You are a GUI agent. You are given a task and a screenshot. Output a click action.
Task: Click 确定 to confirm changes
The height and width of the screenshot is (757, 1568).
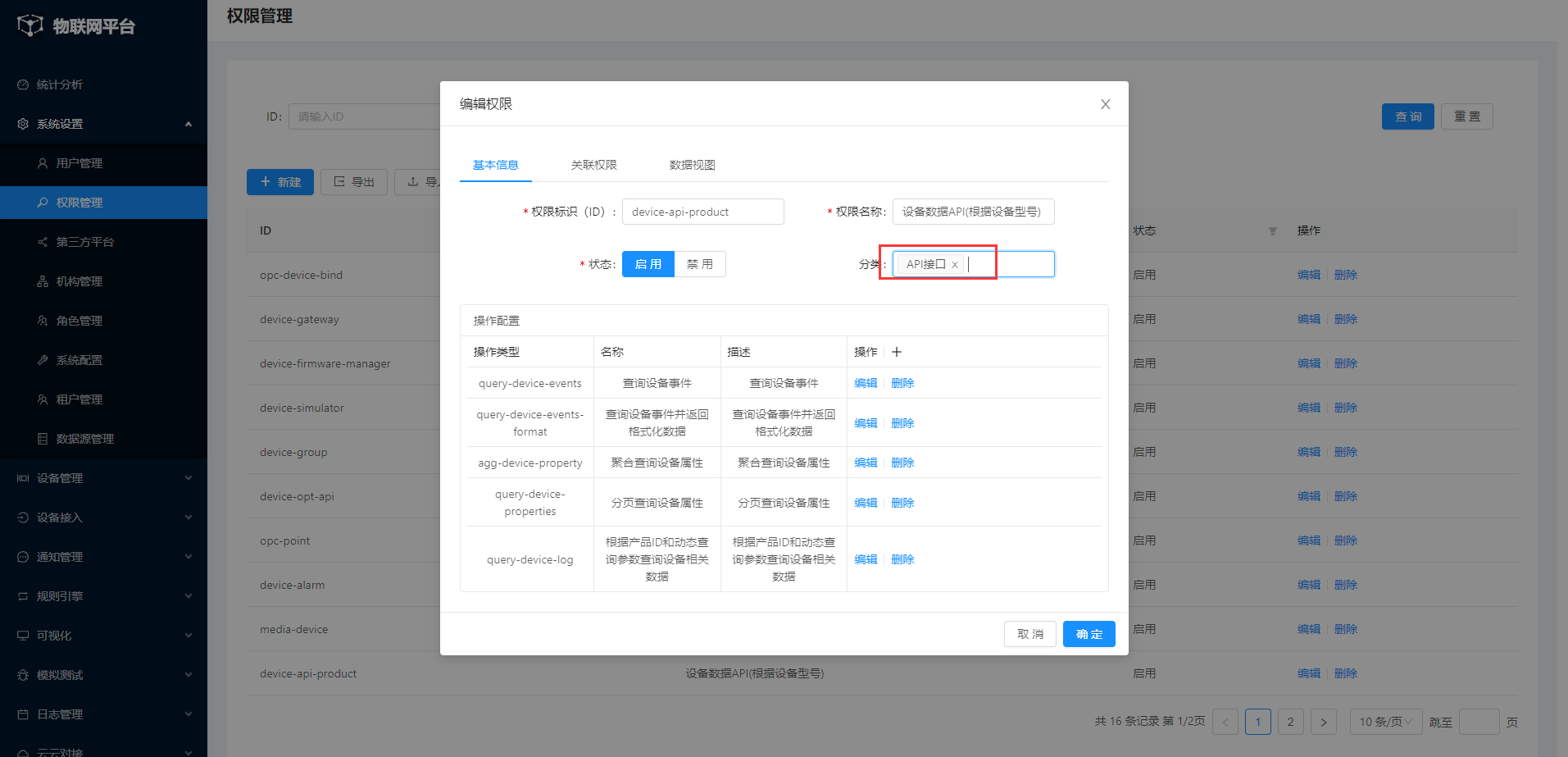click(x=1089, y=634)
